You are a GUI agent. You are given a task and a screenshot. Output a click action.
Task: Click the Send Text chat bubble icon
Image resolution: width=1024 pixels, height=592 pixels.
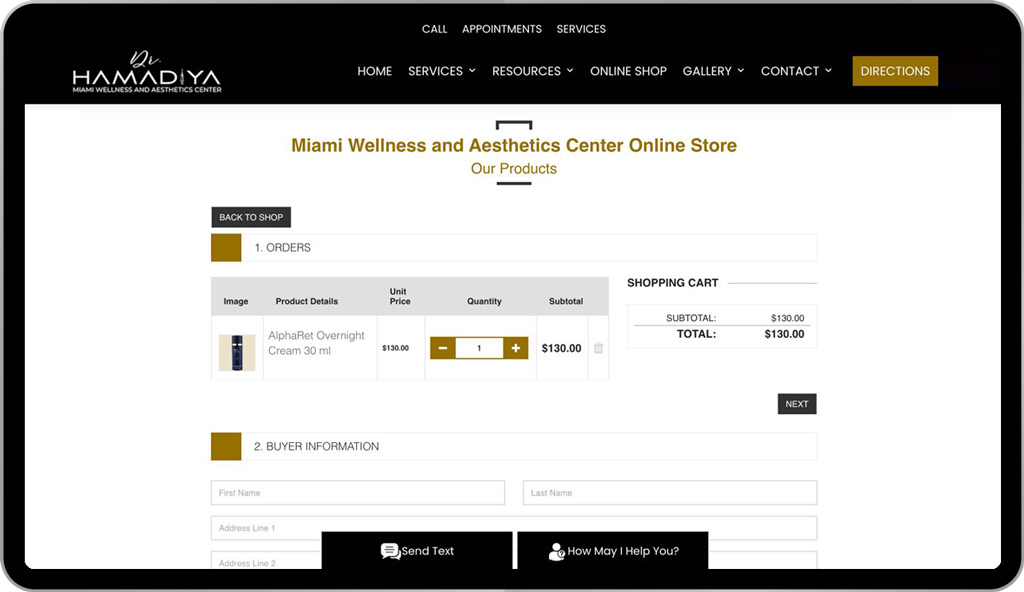[x=390, y=551]
